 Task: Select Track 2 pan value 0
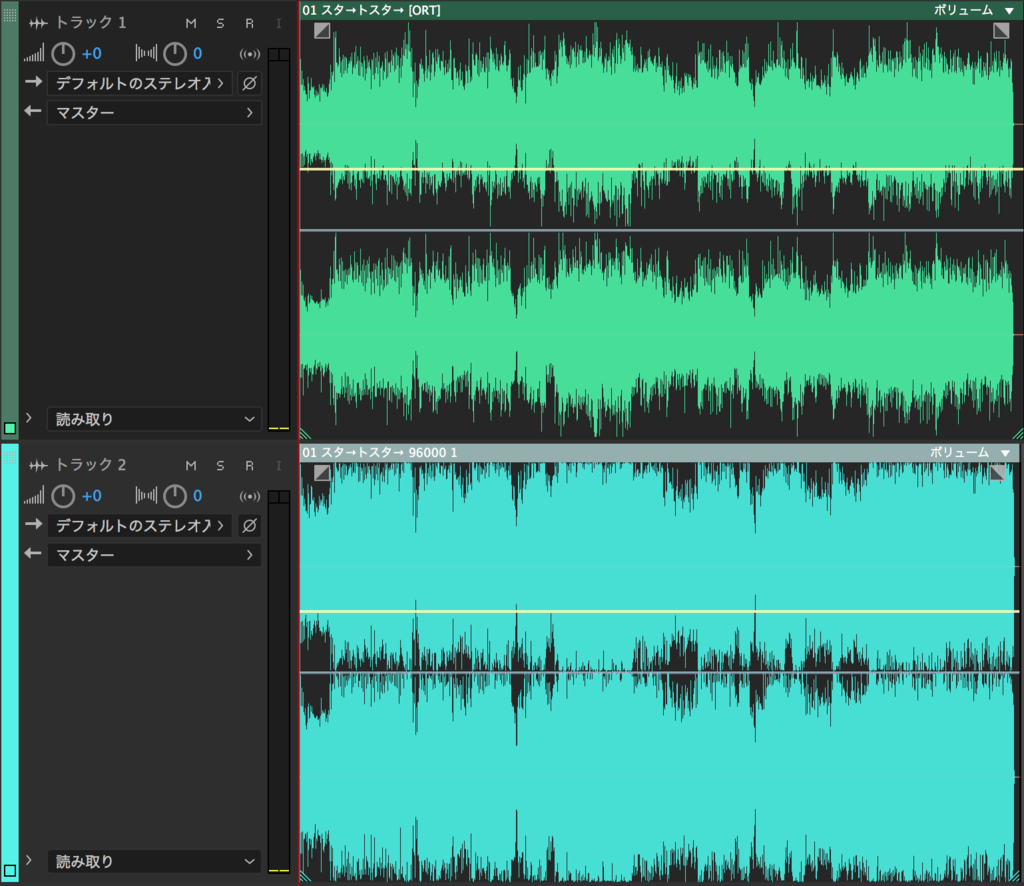tap(197, 496)
